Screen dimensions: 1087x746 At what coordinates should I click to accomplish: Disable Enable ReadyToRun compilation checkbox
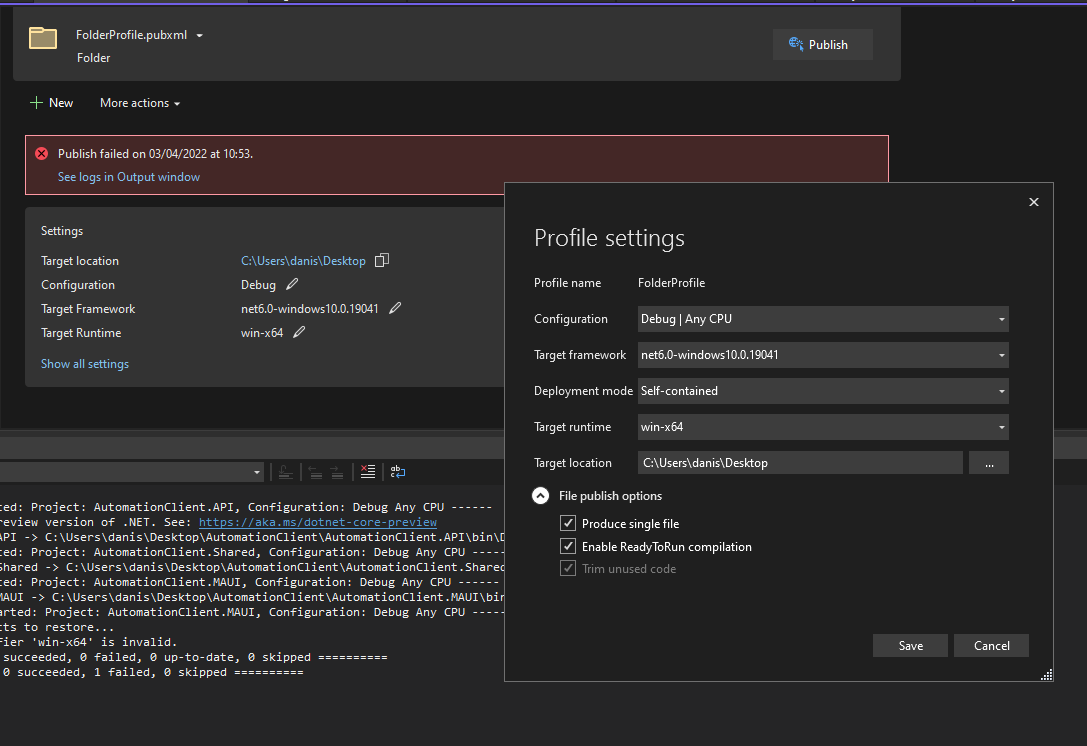coord(568,547)
